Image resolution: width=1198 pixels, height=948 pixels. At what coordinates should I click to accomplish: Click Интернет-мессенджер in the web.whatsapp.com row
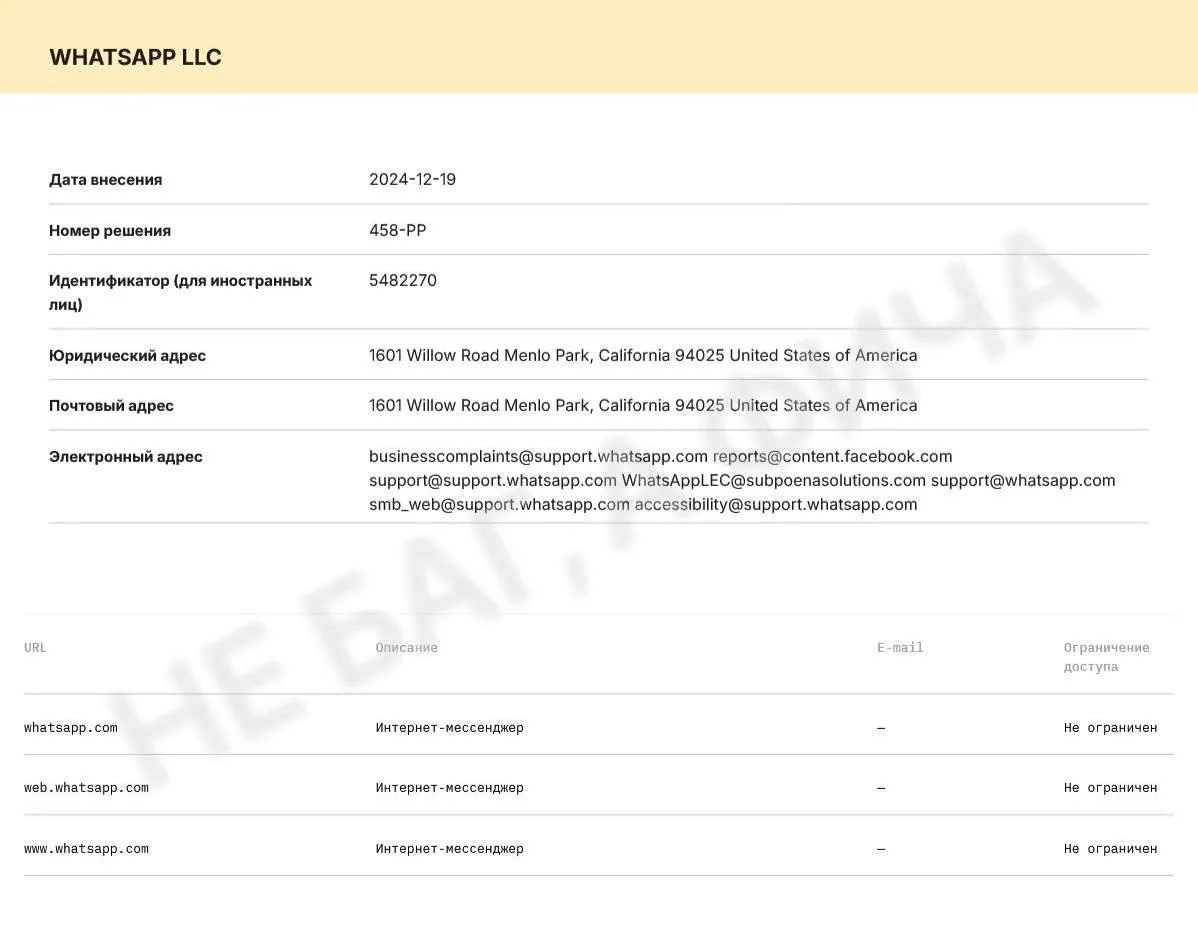[x=449, y=788]
